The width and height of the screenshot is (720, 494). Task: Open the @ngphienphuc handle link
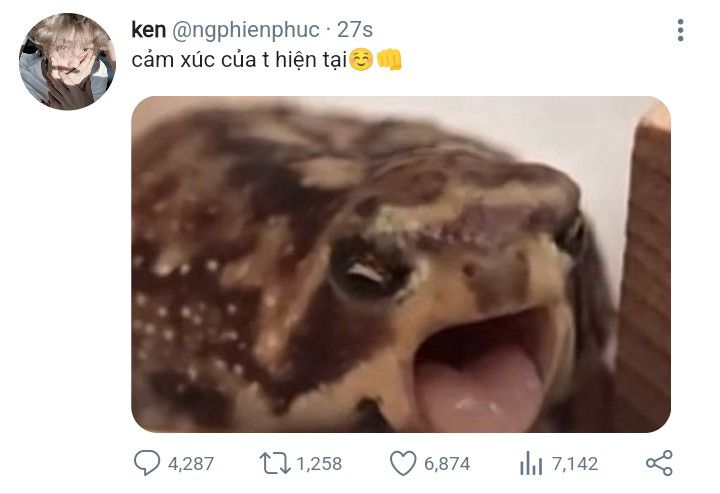246,30
